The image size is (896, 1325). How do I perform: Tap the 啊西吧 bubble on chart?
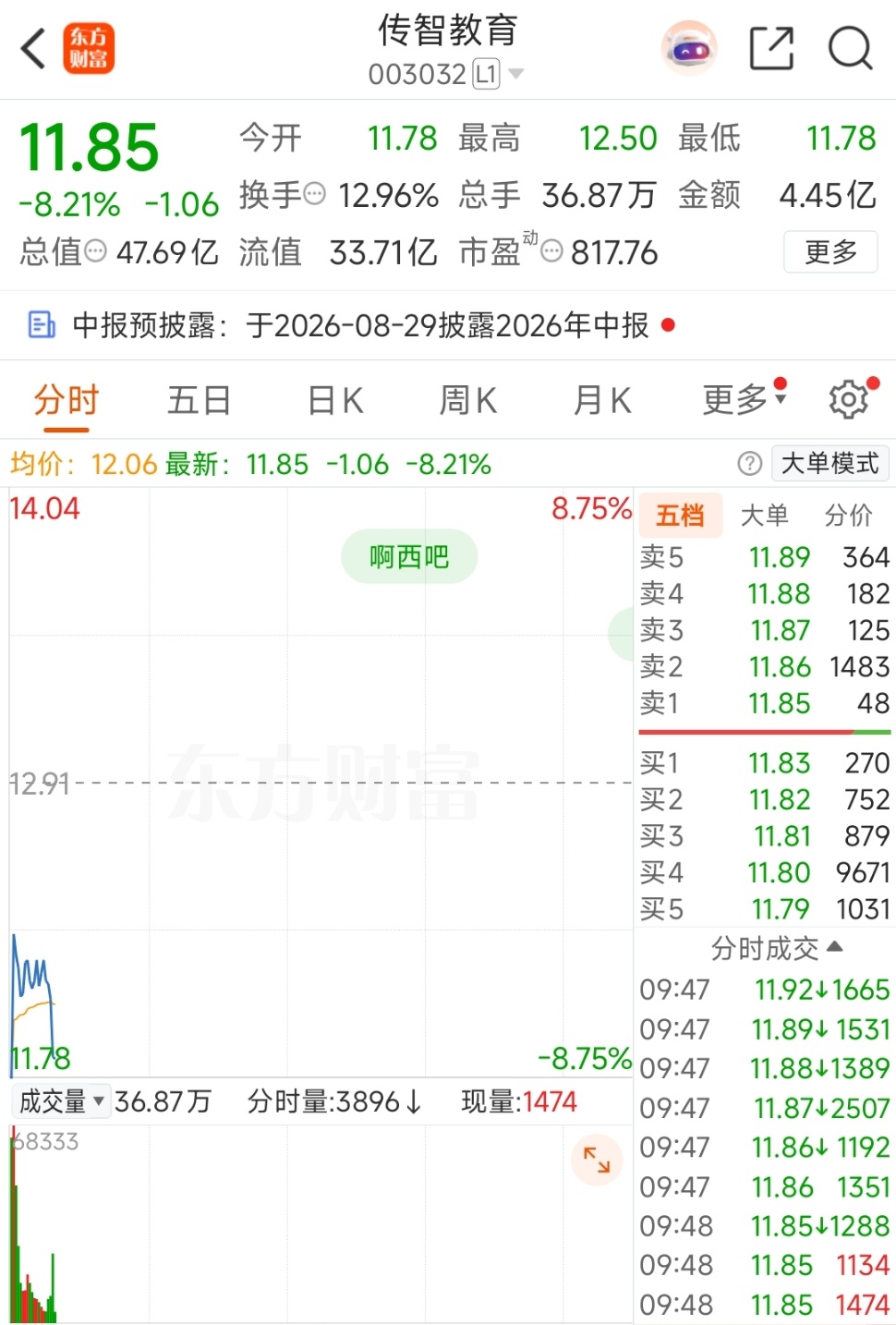409,556
